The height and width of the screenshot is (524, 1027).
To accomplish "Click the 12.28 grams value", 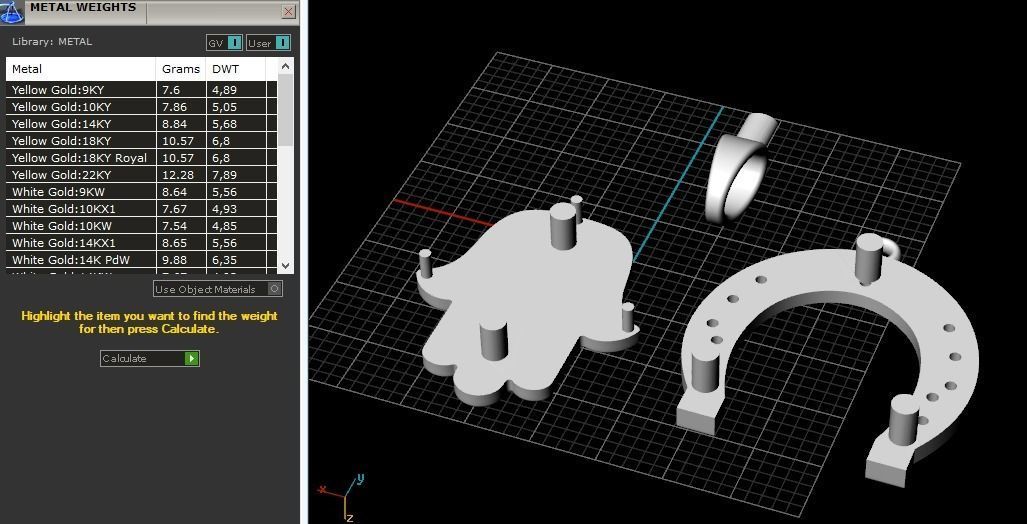I will click(x=178, y=175).
